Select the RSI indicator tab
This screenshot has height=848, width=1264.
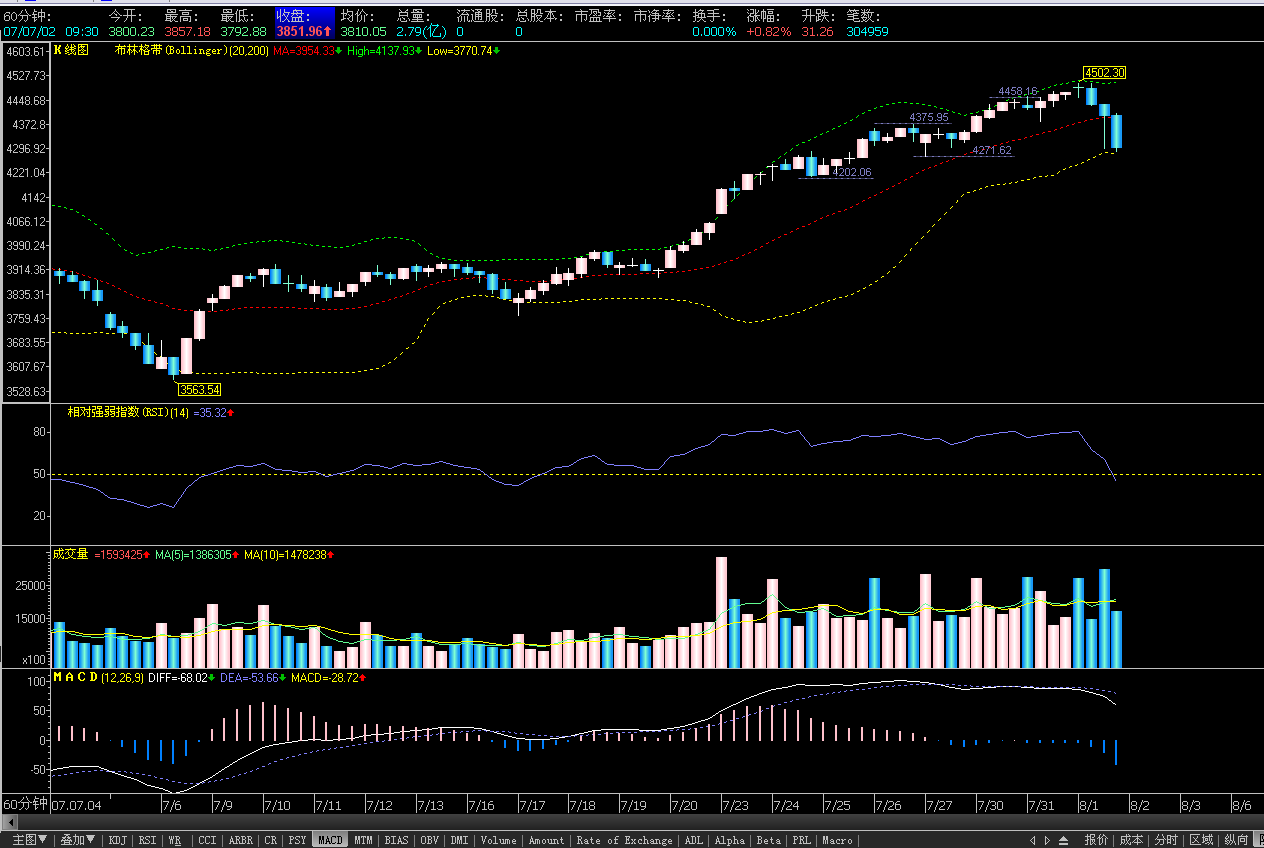click(x=147, y=841)
